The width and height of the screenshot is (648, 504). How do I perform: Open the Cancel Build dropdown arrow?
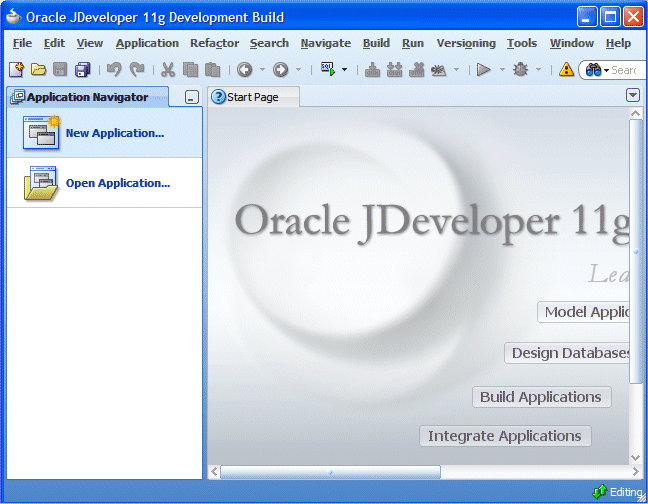click(x=456, y=69)
